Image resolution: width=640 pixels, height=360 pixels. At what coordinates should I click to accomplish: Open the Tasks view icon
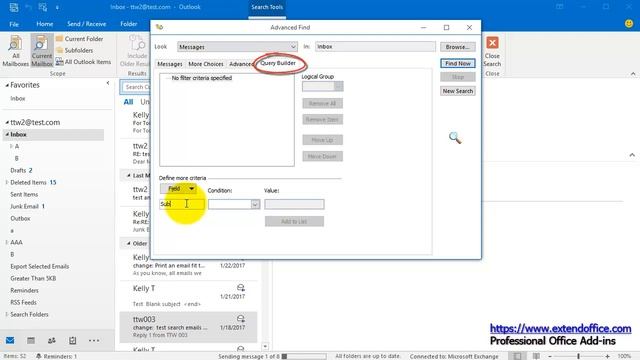pyautogui.click(x=73, y=340)
